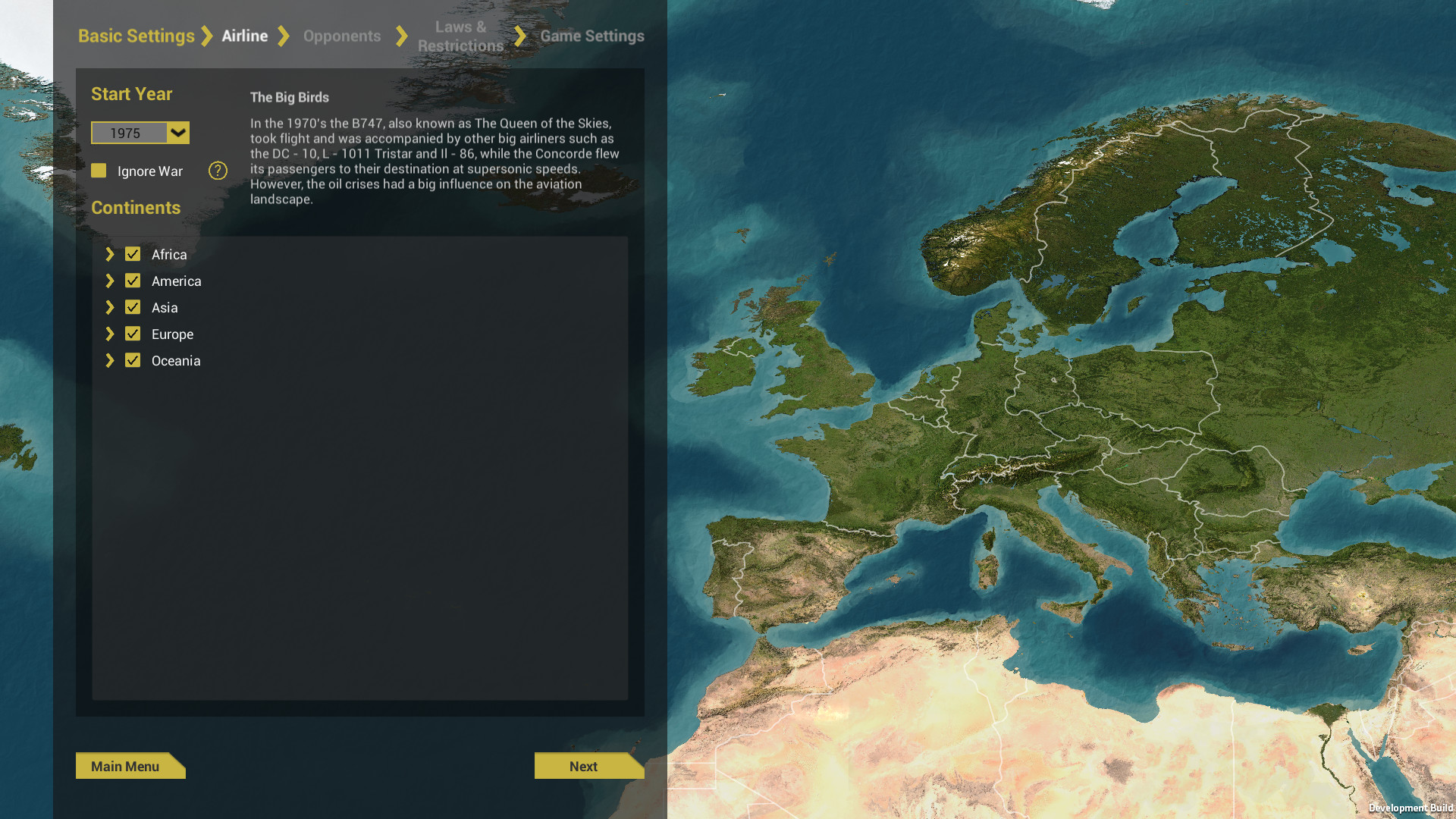1456x819 pixels.
Task: Expand the Asia continent list
Action: (x=110, y=307)
